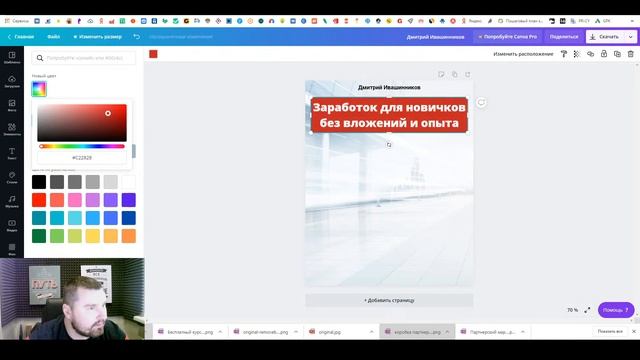Click the duplicate icon in toolbar
Image resolution: width=640 pixels, height=360 pixels.
(x=617, y=54)
